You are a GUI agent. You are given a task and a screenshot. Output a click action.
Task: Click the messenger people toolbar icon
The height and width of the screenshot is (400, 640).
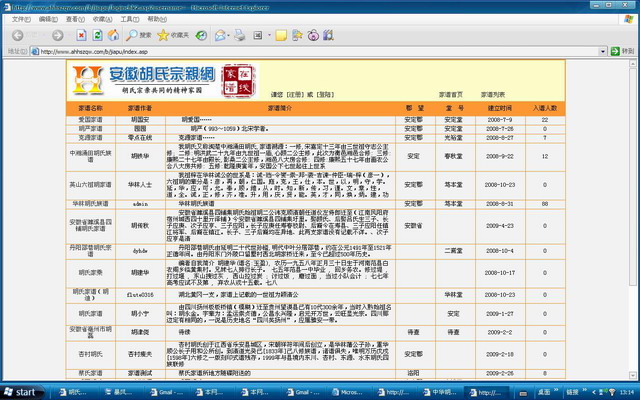click(297, 36)
